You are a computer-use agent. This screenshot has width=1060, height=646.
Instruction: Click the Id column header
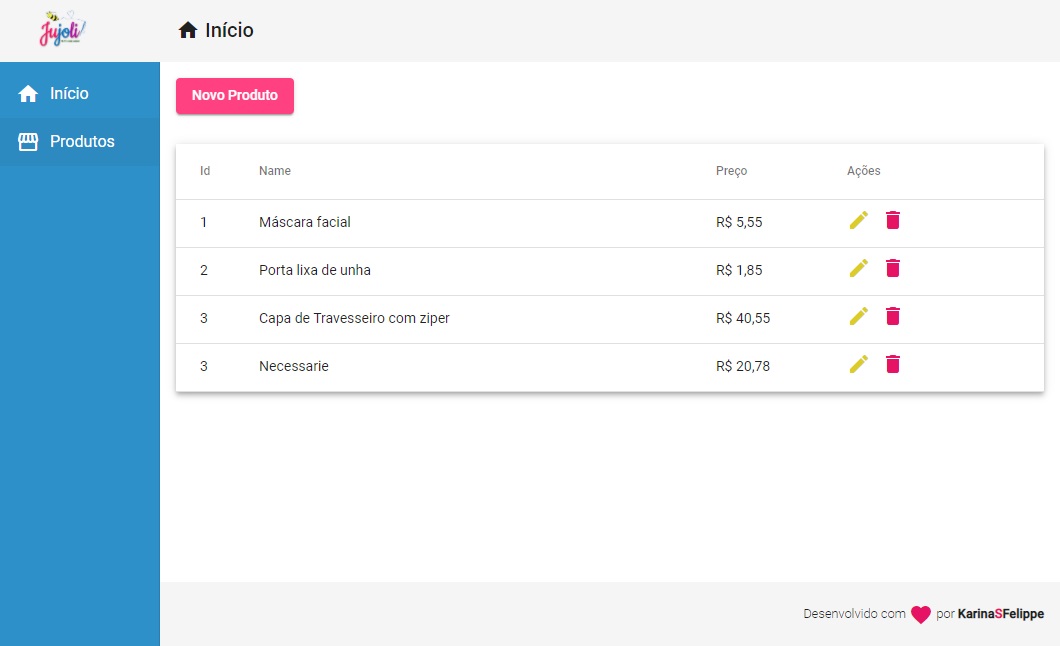point(205,171)
